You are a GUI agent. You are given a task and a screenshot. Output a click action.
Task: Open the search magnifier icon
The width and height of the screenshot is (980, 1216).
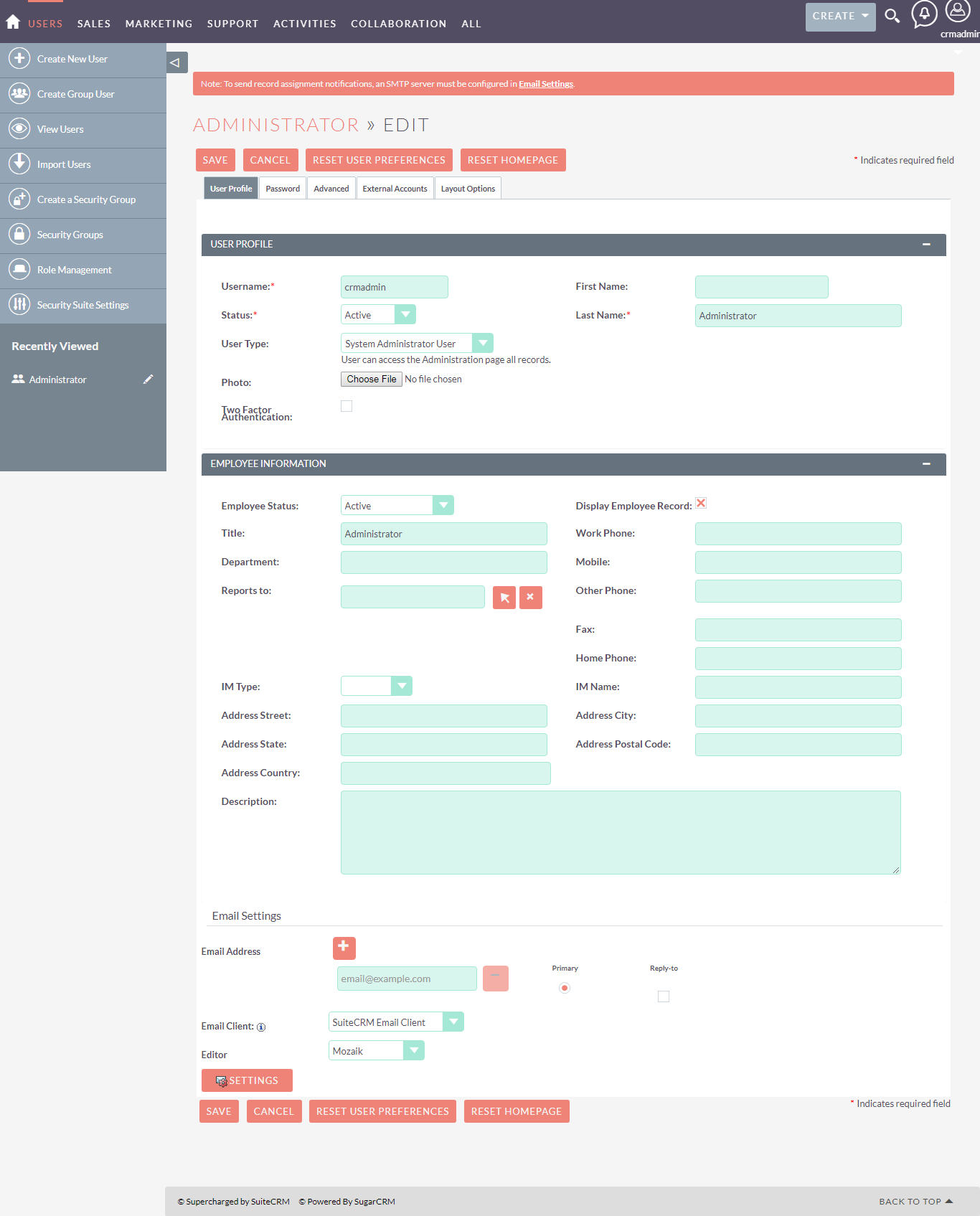[892, 16]
